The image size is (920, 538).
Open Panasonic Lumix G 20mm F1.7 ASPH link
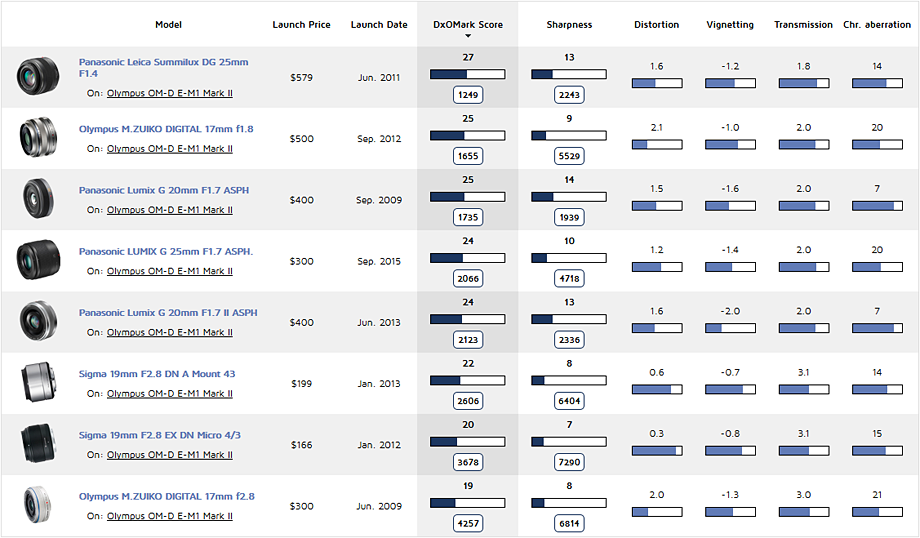164,190
